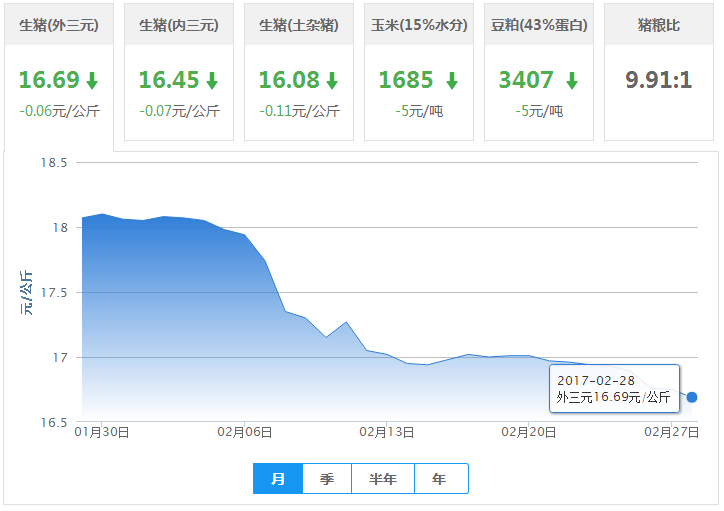Screen dimensions: 724x511
Task: Click the down arrow beside 1685
Action: click(452, 81)
